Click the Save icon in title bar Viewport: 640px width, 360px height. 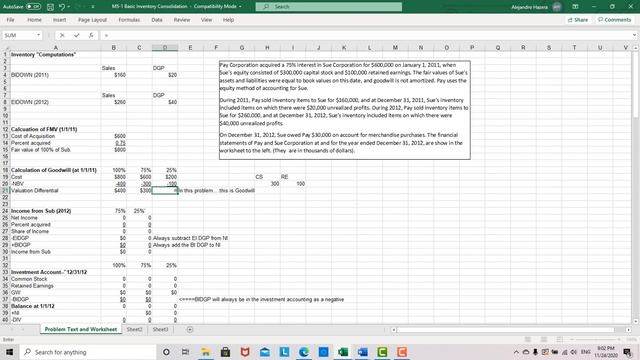click(51, 7)
